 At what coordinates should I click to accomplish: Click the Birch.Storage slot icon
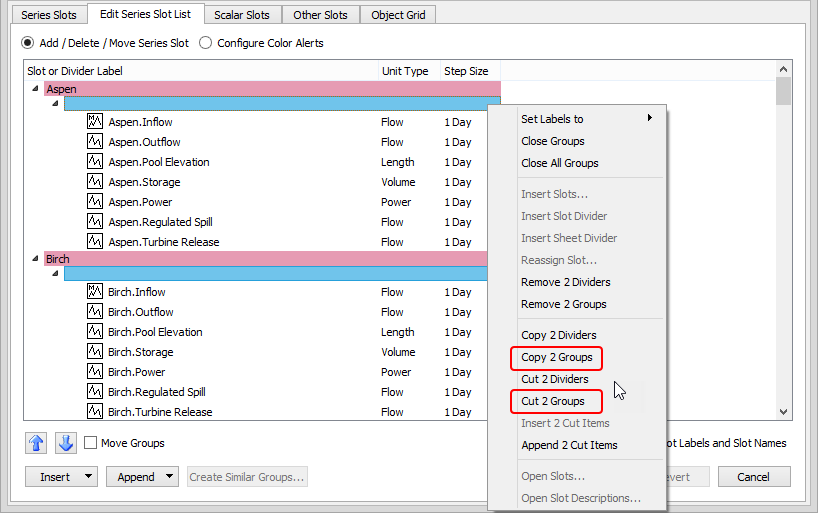[96, 352]
